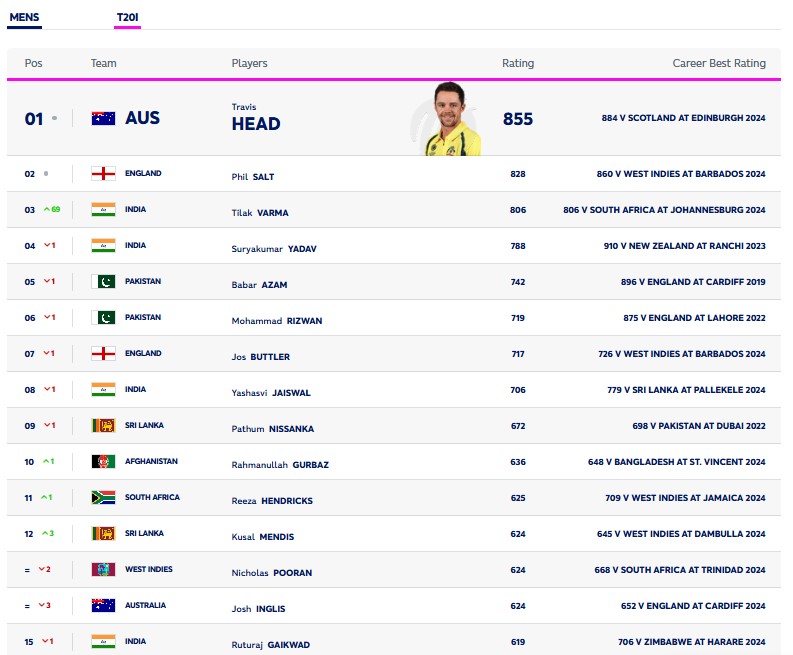The image size is (793, 655).
Task: Click South Africa flag in Hendricks row
Action: [x=103, y=498]
